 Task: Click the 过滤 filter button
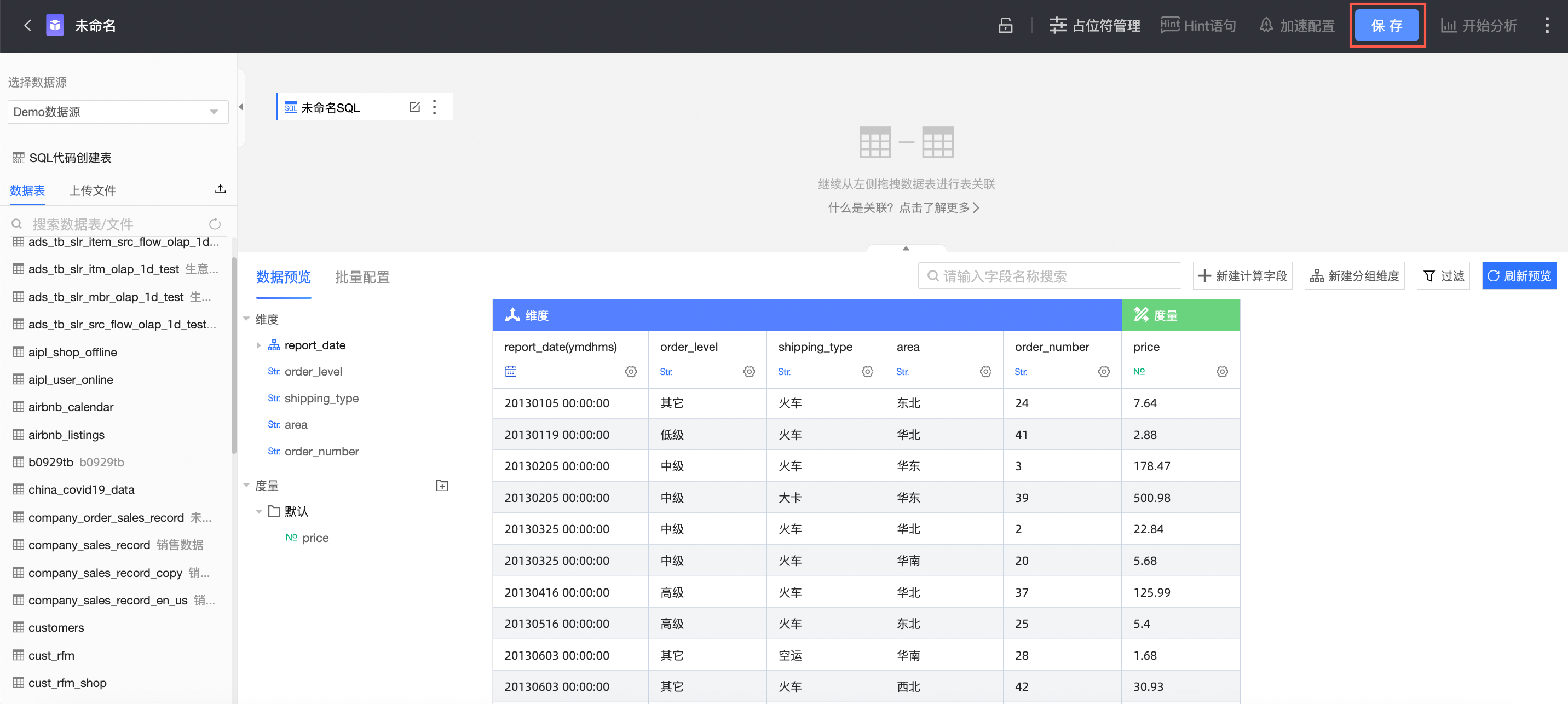1443,276
